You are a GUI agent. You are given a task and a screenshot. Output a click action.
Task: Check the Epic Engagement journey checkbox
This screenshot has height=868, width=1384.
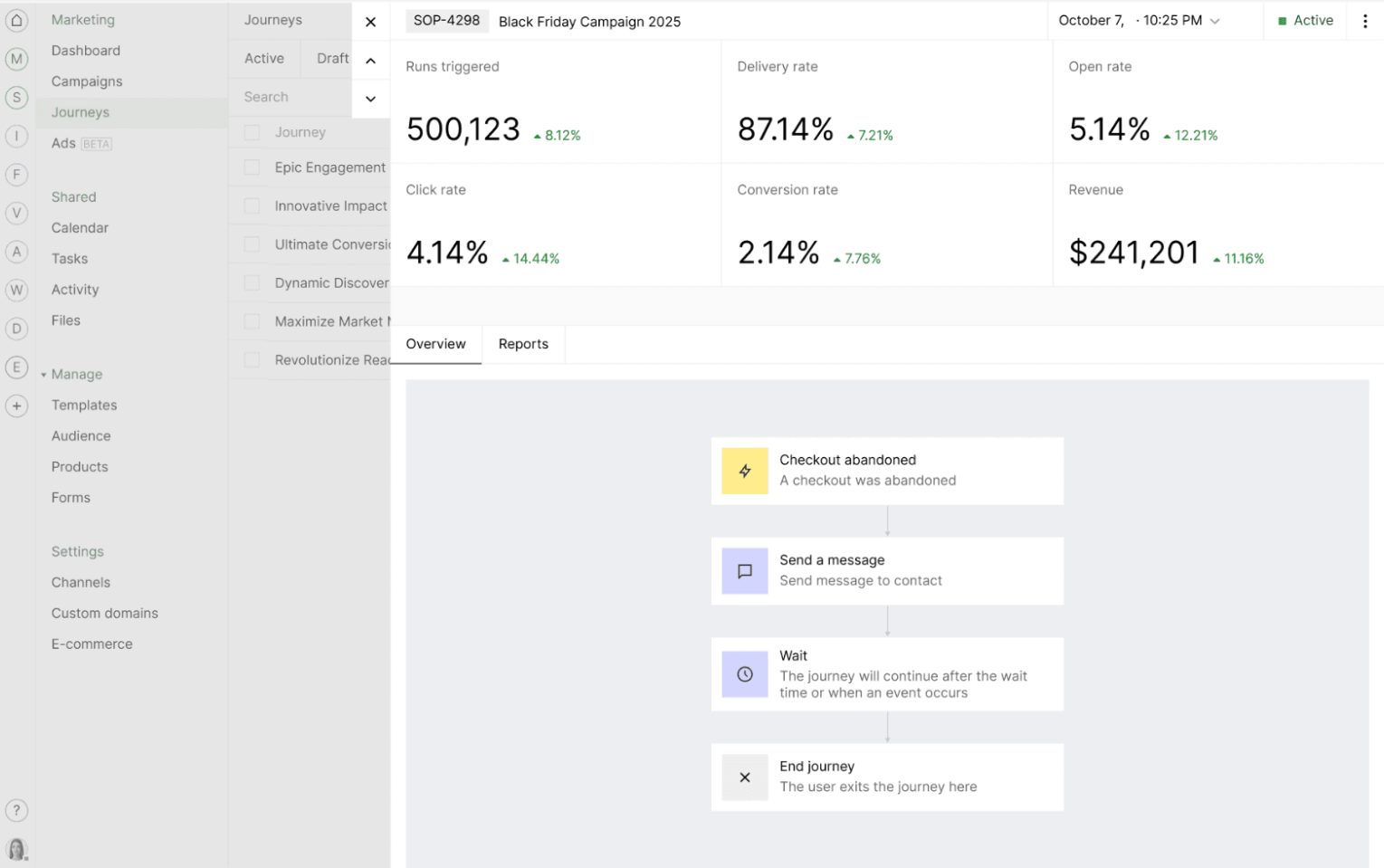(253, 167)
